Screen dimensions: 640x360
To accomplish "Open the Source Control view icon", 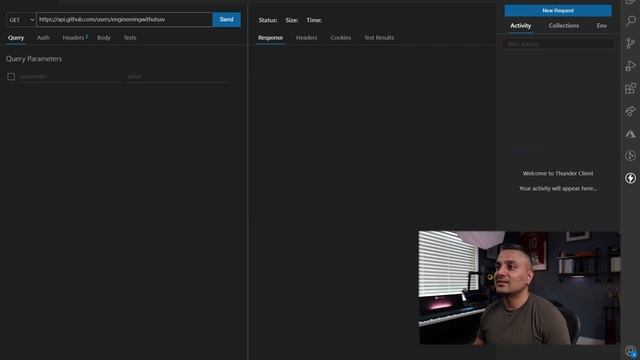I will (631, 43).
